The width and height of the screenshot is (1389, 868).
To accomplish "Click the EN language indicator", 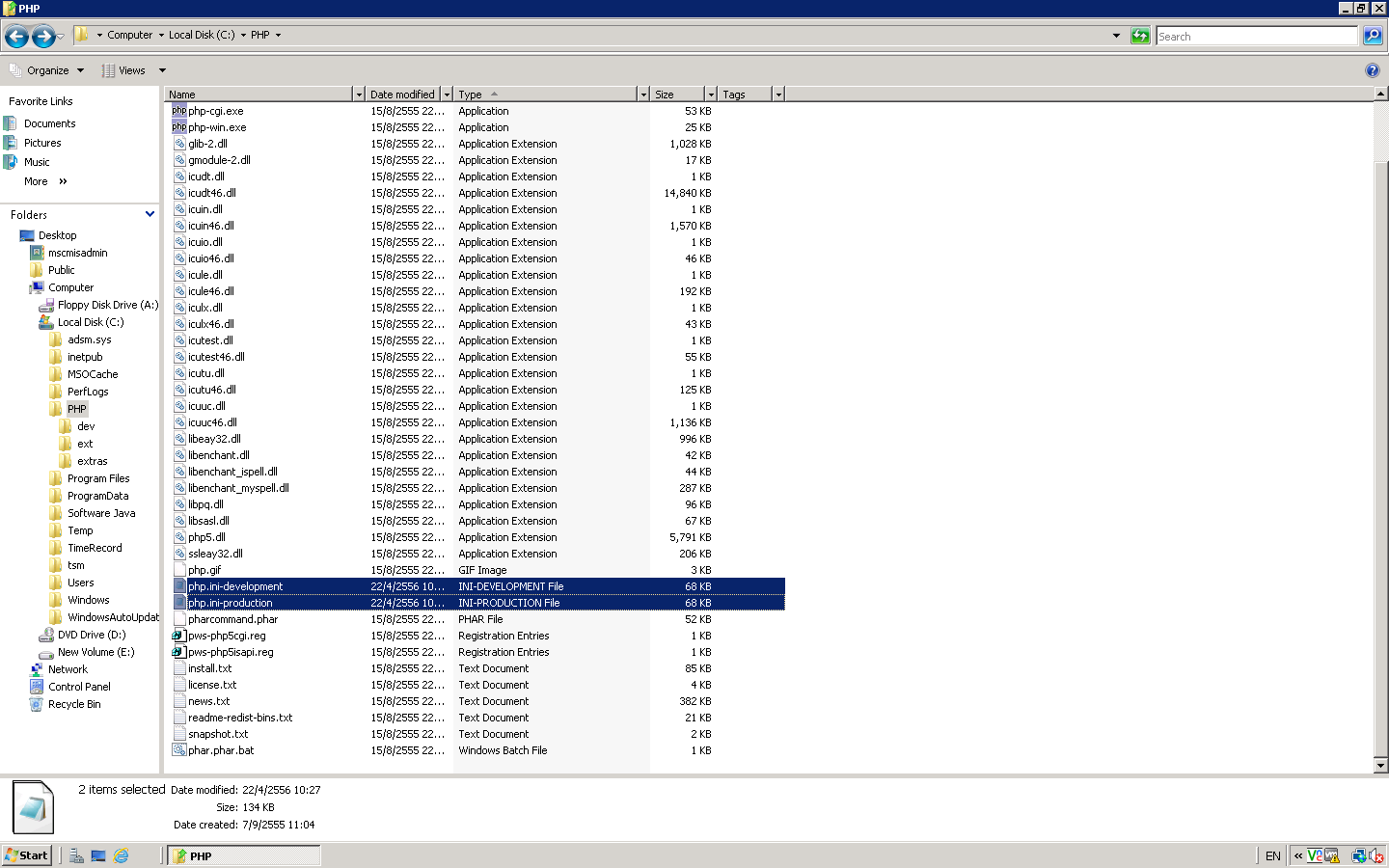I will point(1273,855).
